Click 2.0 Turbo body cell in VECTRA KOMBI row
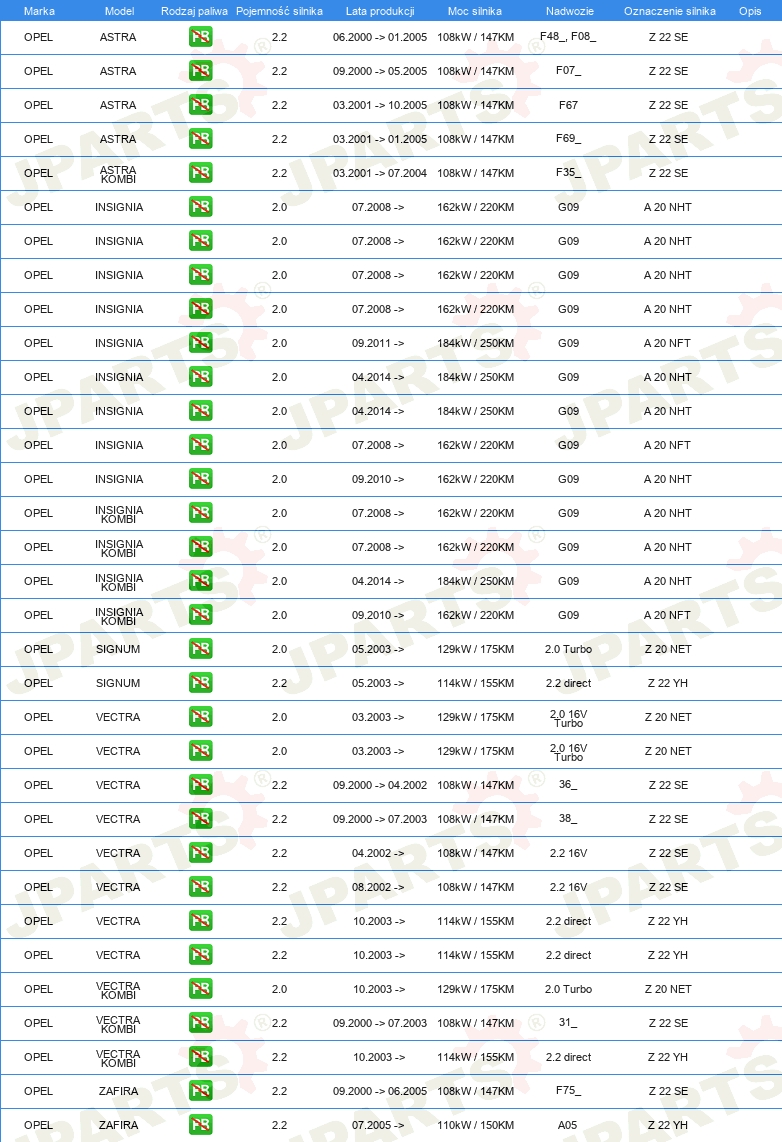 point(568,989)
